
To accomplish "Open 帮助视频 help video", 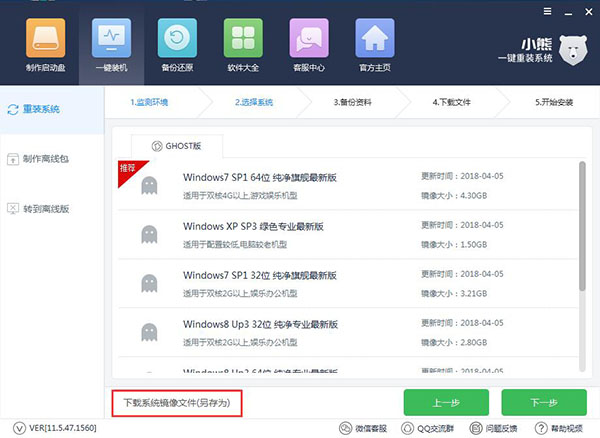I will pyautogui.click(x=559, y=428).
